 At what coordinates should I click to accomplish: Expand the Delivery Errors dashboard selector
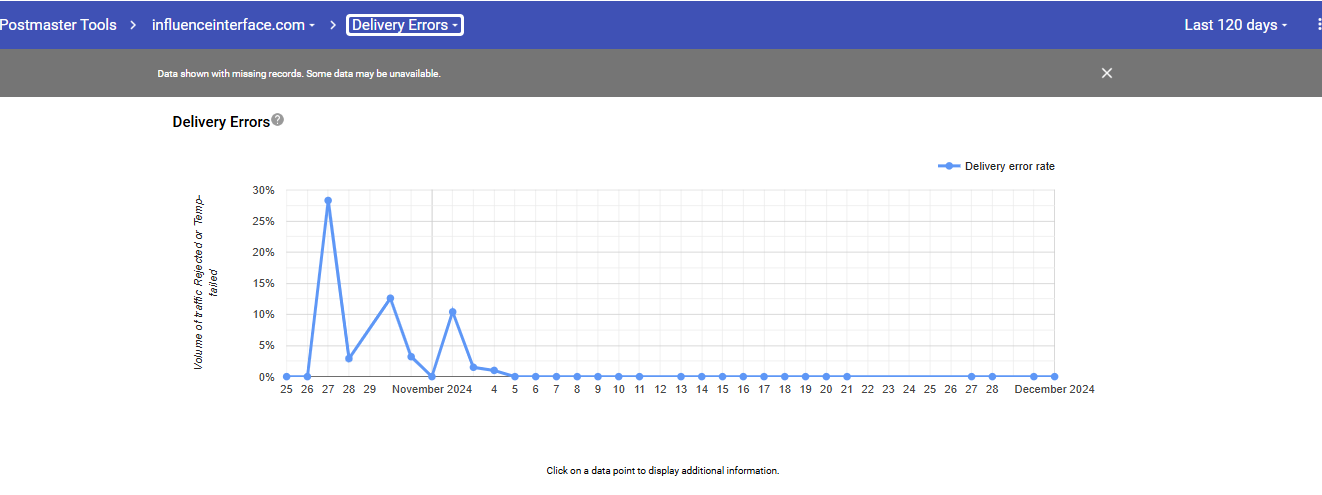pyautogui.click(x=405, y=25)
